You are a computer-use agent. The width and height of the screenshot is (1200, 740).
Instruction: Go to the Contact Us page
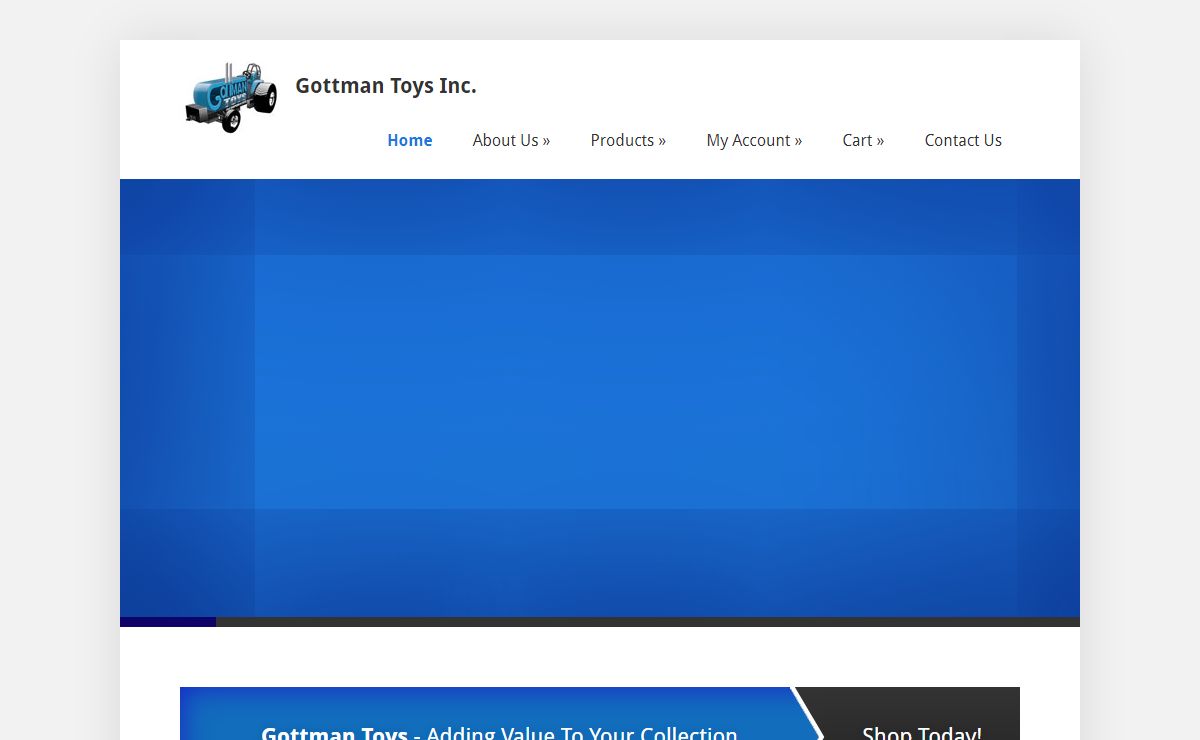click(963, 140)
